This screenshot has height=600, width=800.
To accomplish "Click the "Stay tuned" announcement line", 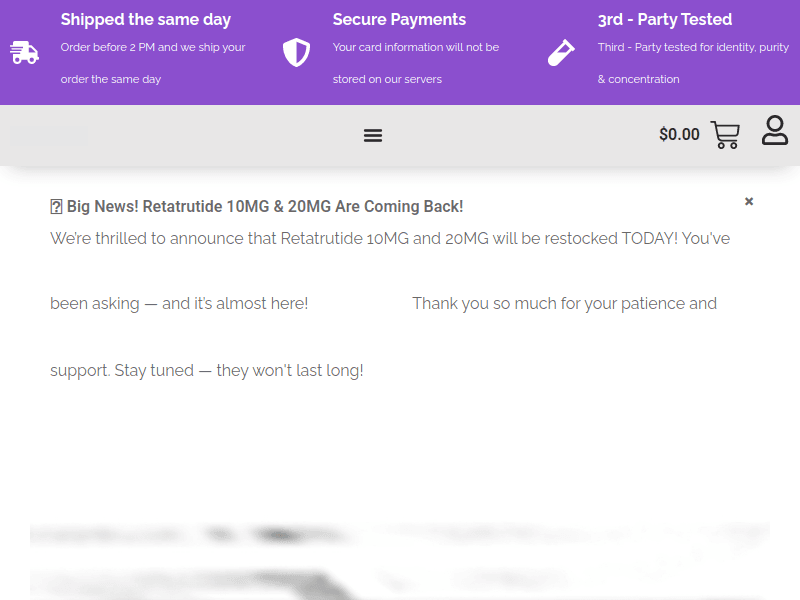I will pos(207,370).
